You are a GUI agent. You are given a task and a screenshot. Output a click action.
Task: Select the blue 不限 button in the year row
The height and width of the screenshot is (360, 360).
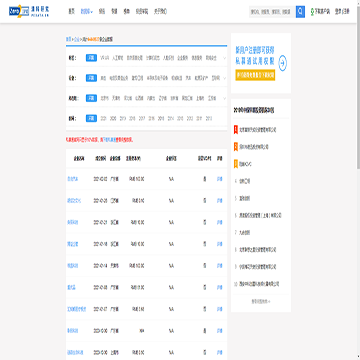point(91,118)
